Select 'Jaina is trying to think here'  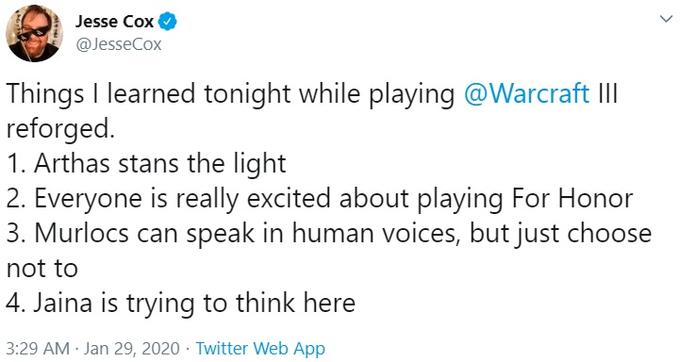(194, 303)
